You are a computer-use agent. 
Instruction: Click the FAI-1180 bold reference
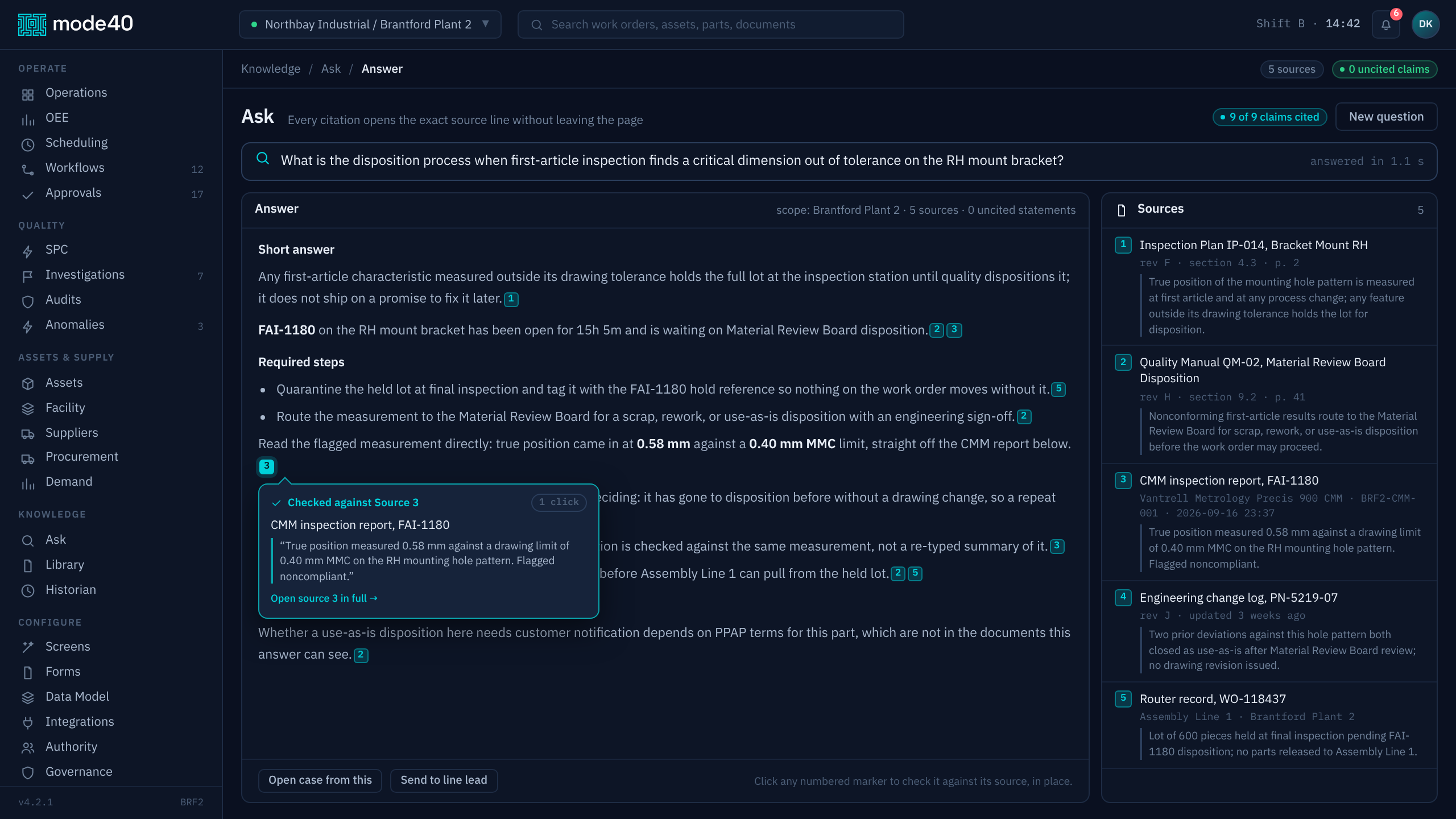[x=286, y=330]
